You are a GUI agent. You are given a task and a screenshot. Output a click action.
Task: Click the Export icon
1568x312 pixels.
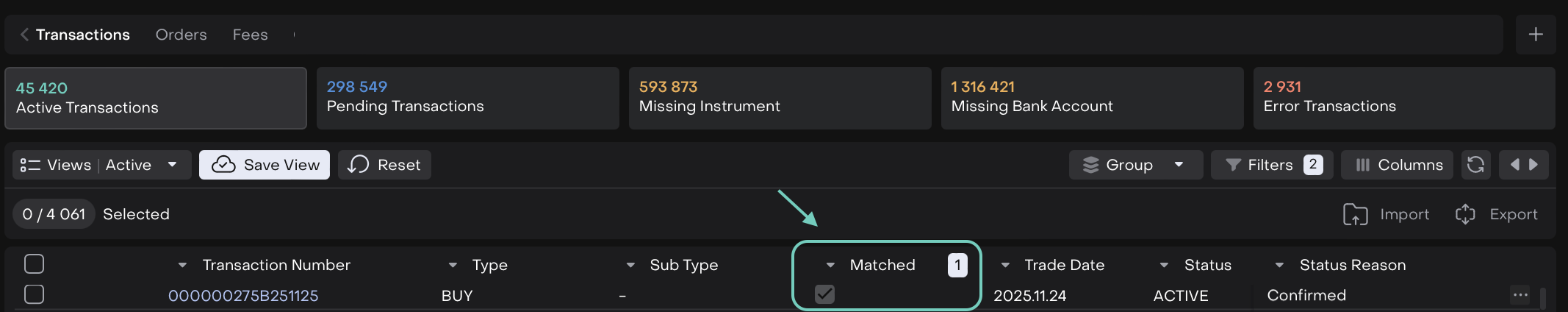pyautogui.click(x=1465, y=214)
